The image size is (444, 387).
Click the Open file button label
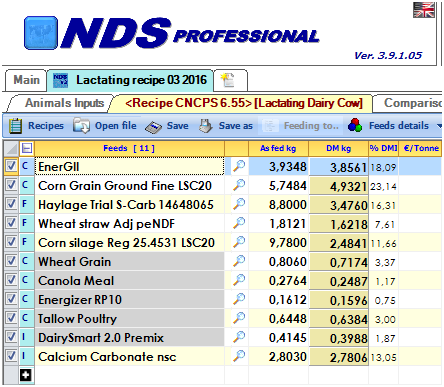(x=116, y=126)
